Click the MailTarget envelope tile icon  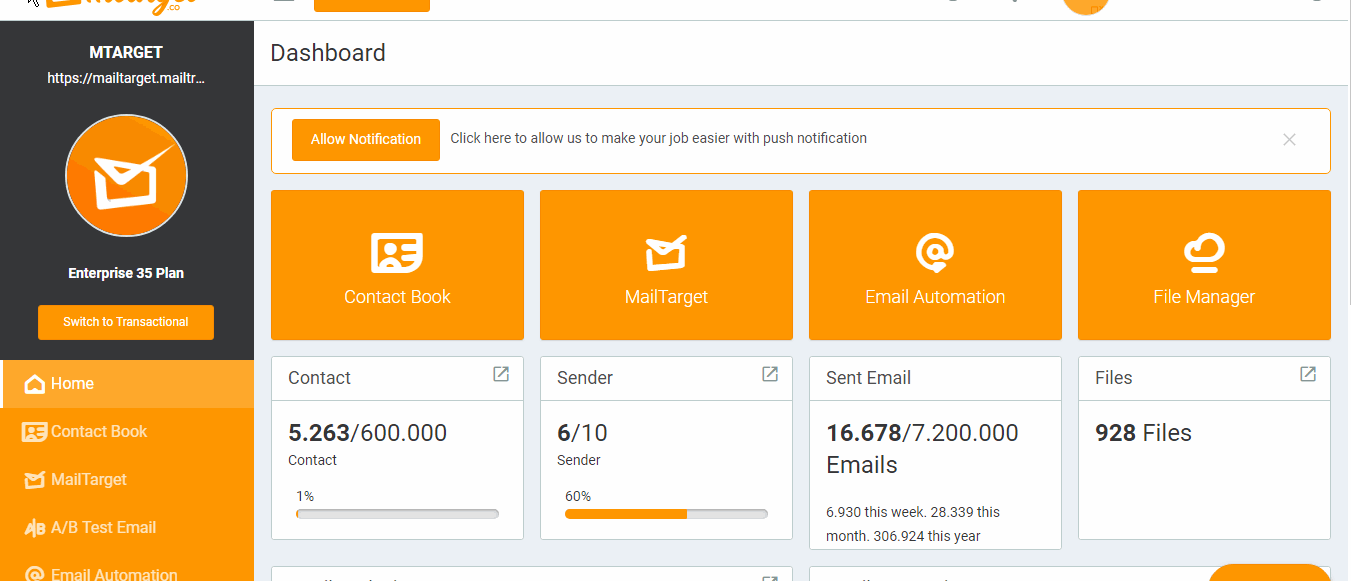(666, 252)
